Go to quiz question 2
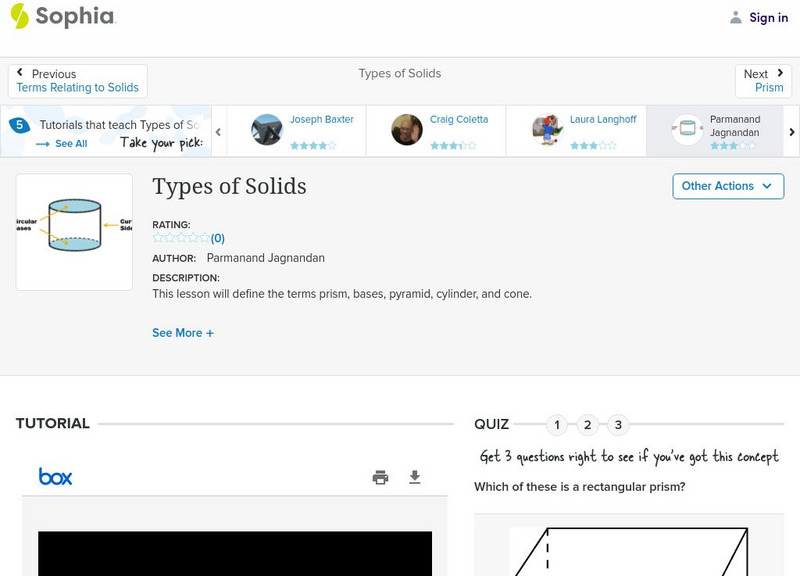The image size is (800, 576). pyautogui.click(x=588, y=425)
